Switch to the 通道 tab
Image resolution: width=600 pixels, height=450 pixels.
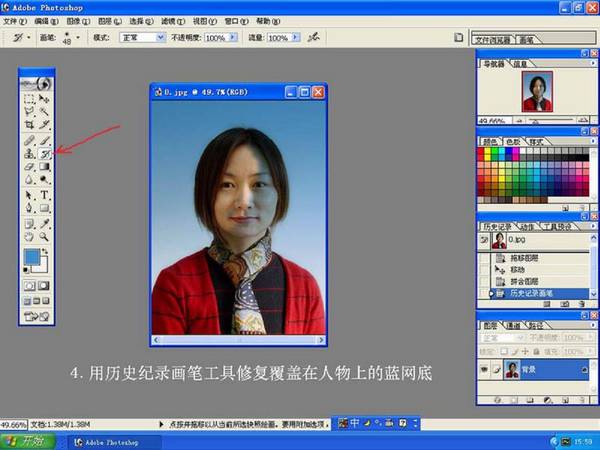[x=513, y=325]
